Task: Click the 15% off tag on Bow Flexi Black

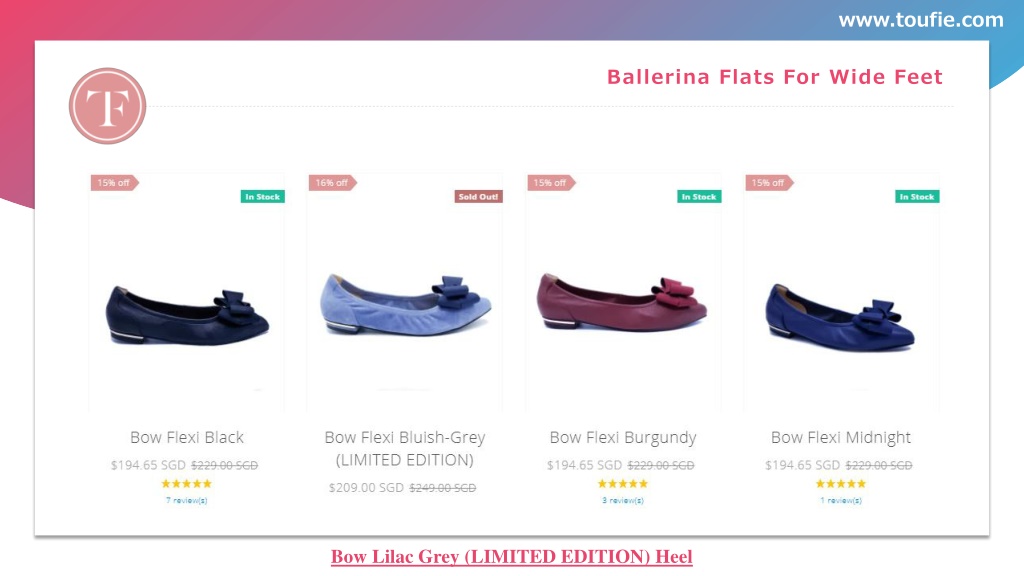Action: [114, 183]
